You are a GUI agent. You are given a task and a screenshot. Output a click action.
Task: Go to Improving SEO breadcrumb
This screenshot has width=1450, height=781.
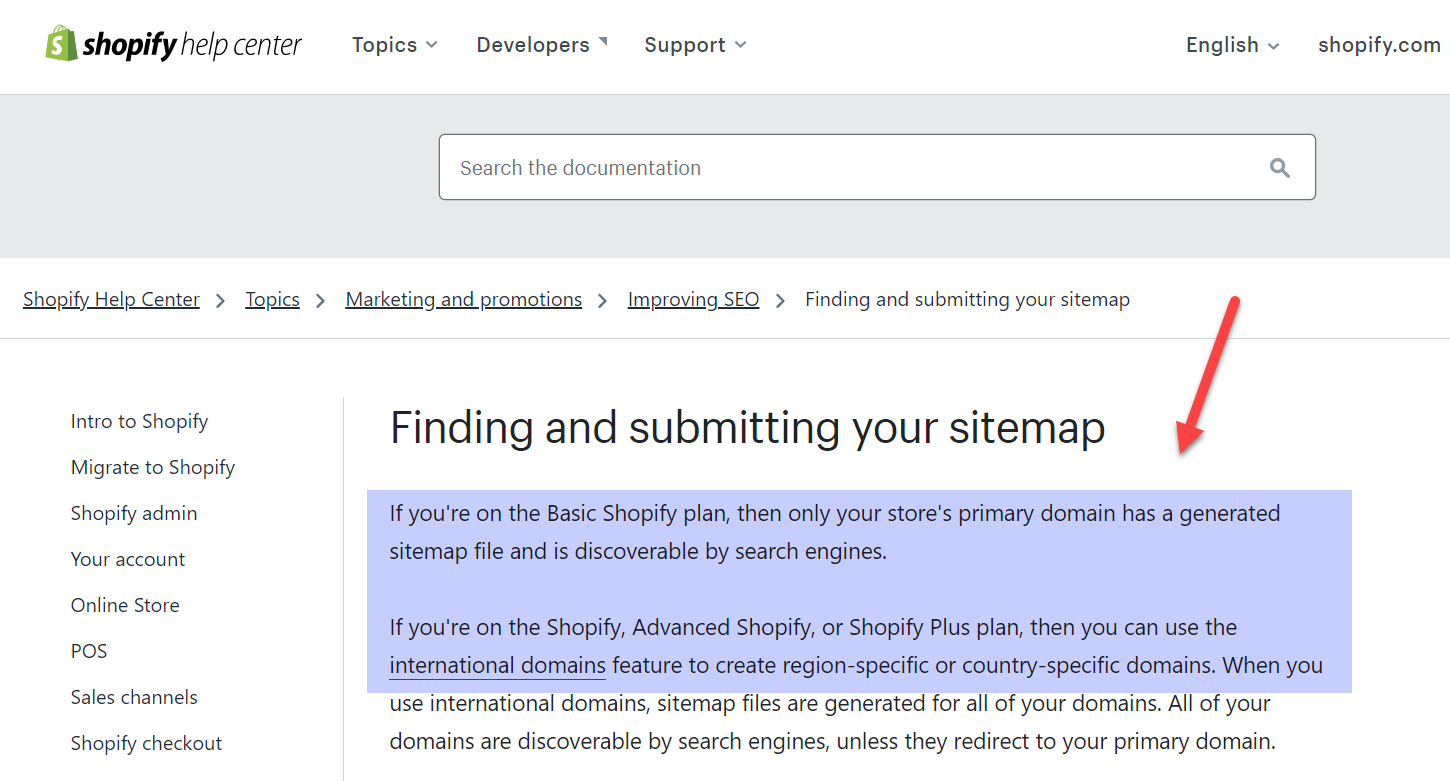click(693, 300)
